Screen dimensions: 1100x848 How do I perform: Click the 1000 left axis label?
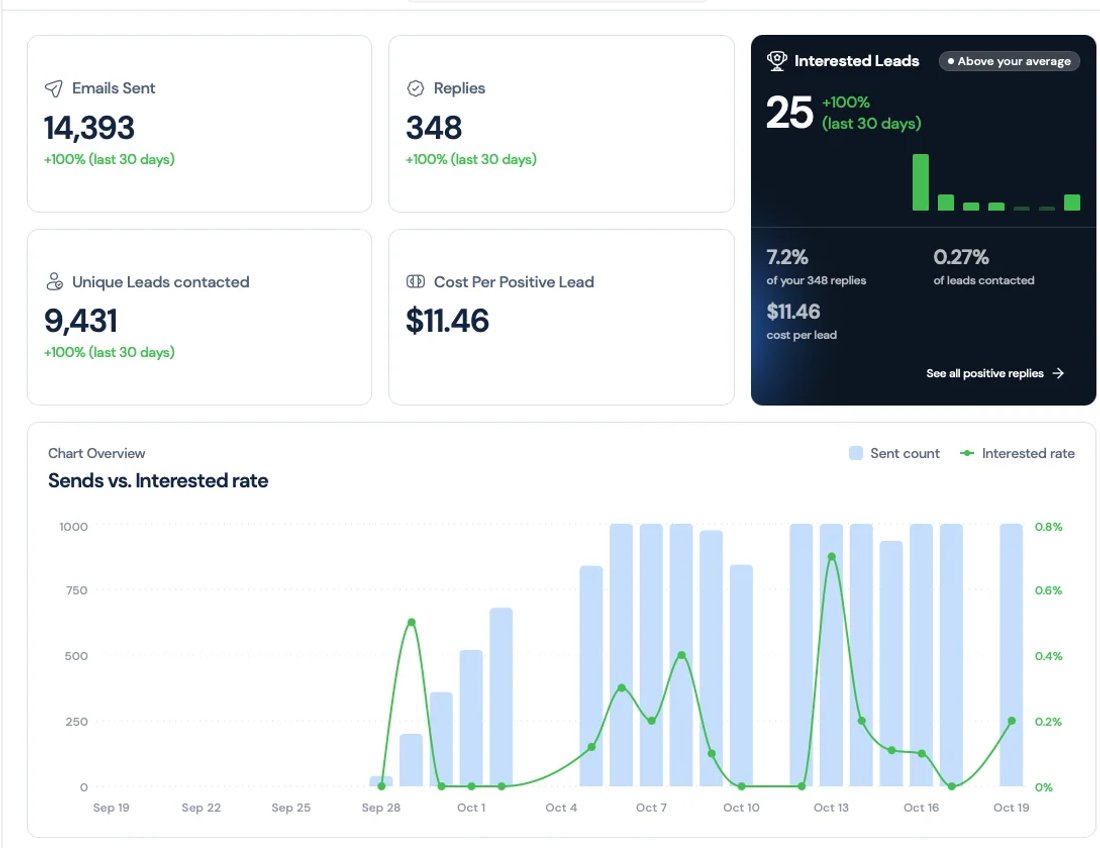coord(74,527)
